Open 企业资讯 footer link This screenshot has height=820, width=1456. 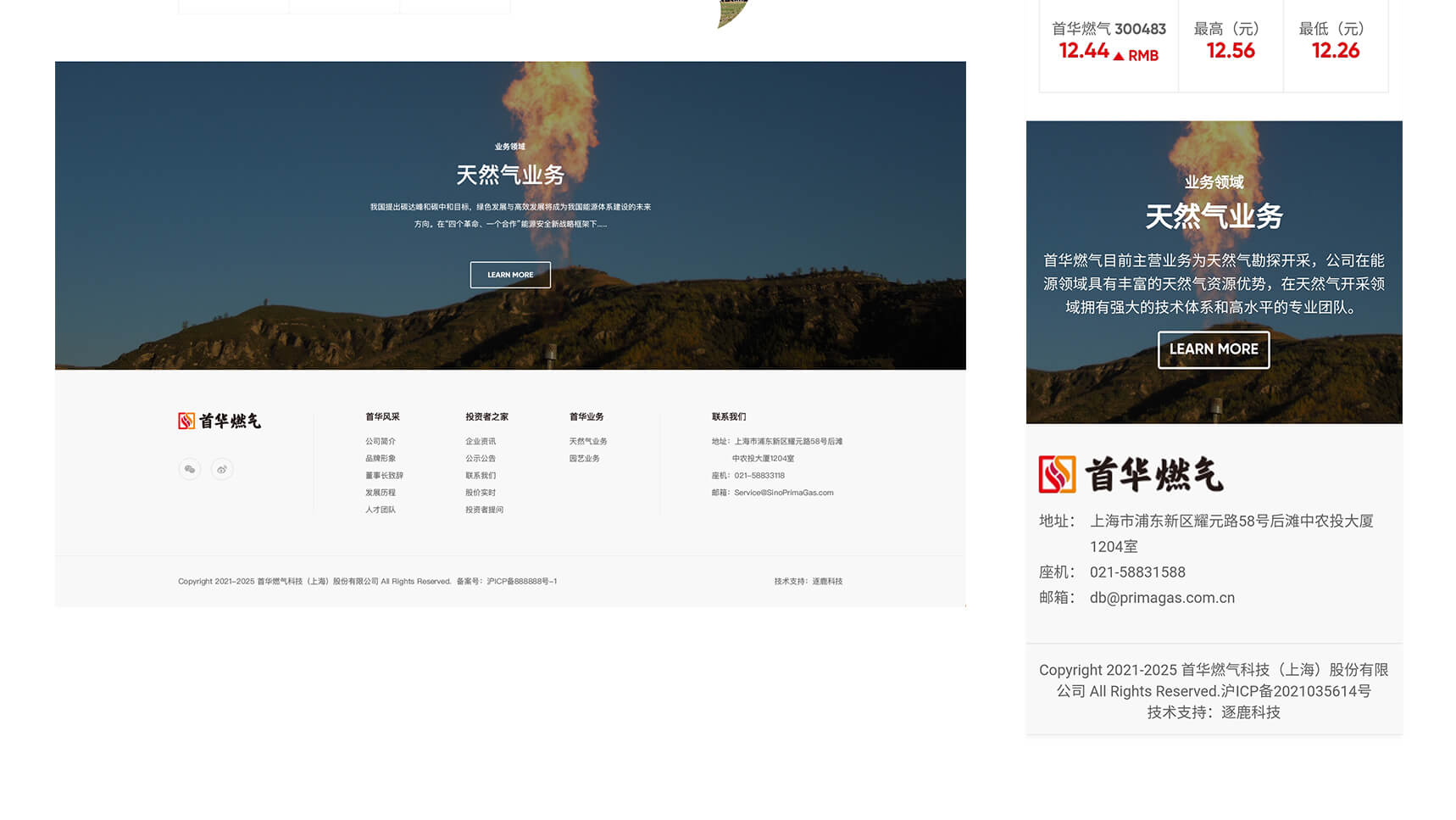(x=481, y=441)
